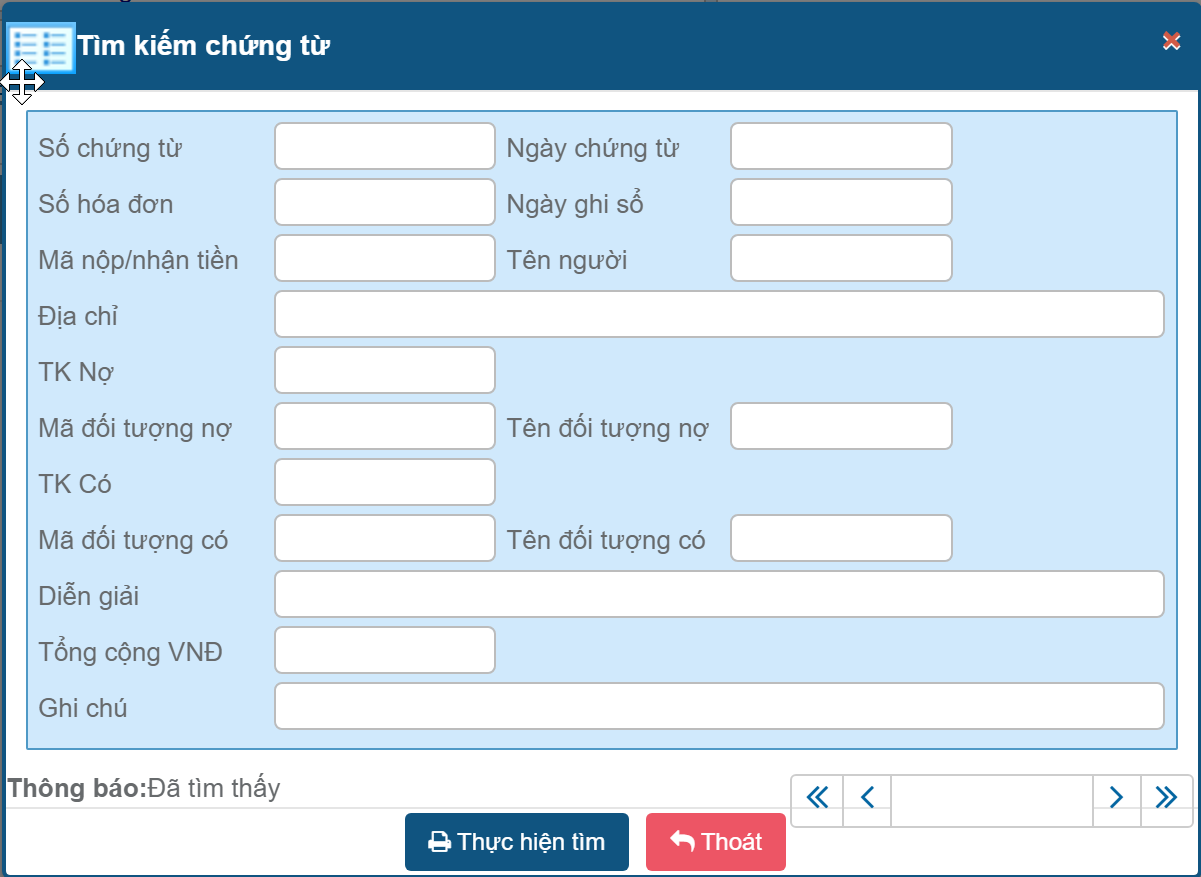Click the TK Nợ account field
Image resolution: width=1201 pixels, height=877 pixels.
[x=384, y=371]
